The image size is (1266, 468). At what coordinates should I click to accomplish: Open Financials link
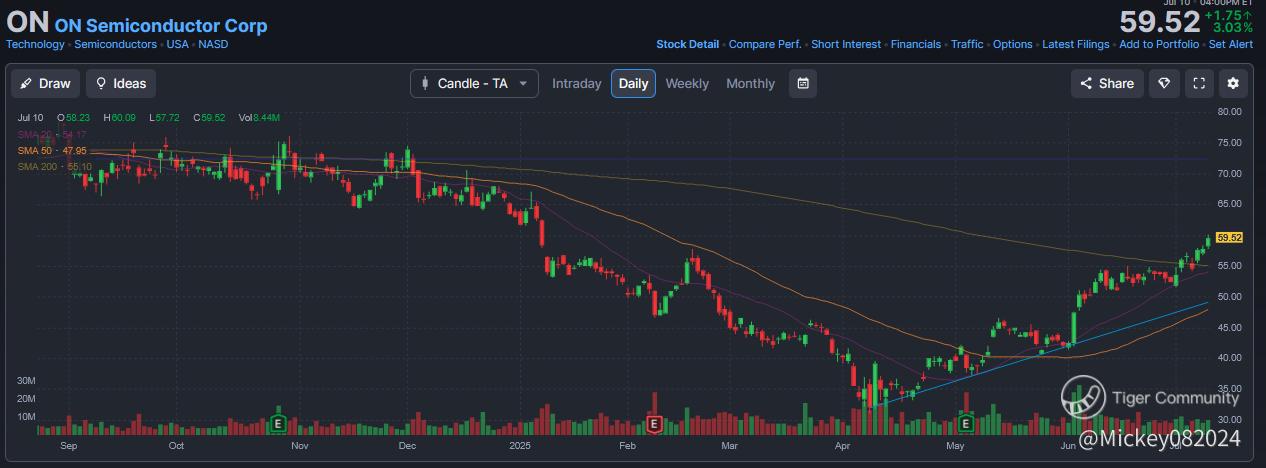coord(916,44)
